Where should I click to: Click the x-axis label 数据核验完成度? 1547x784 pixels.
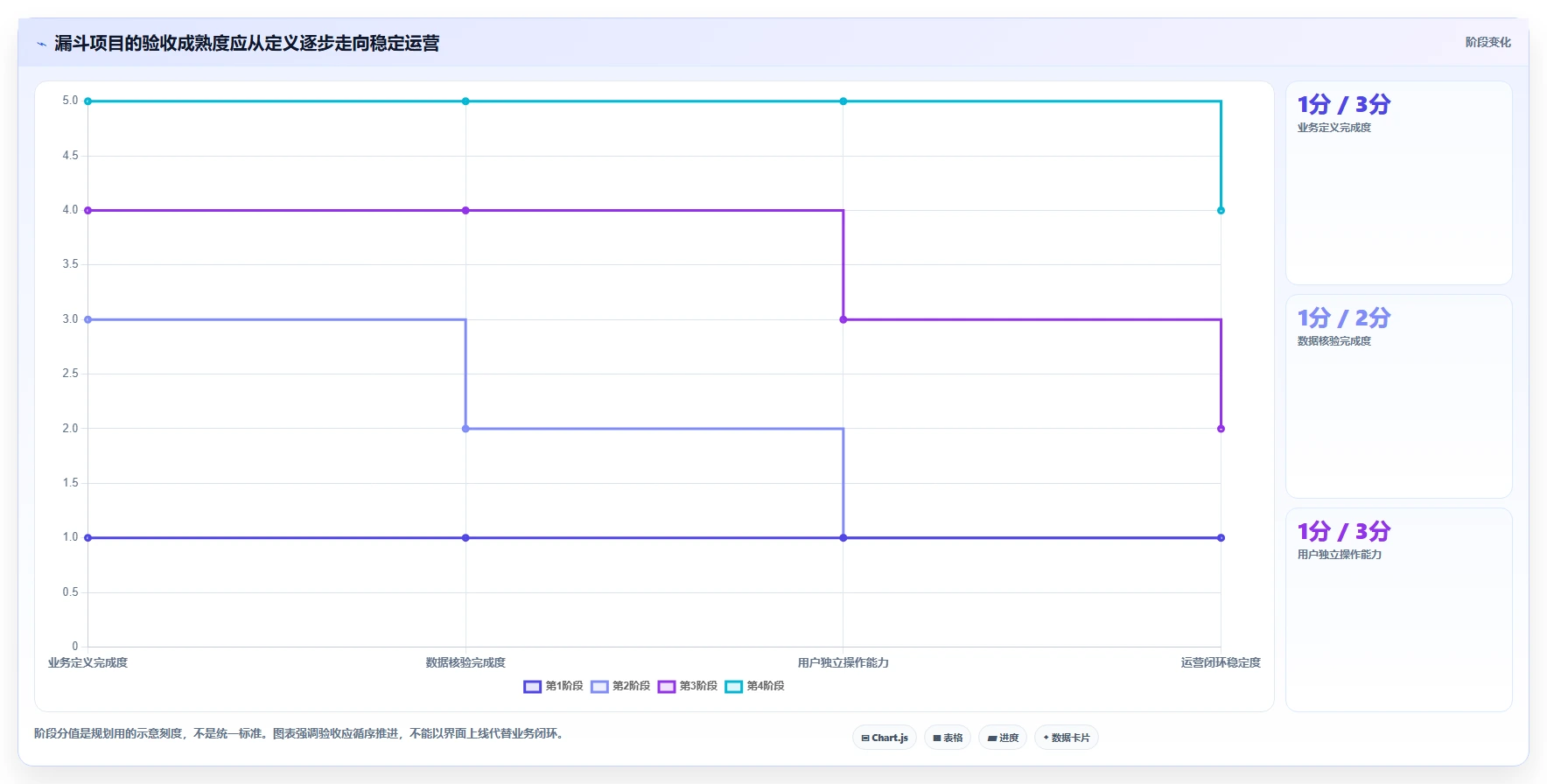click(x=465, y=662)
